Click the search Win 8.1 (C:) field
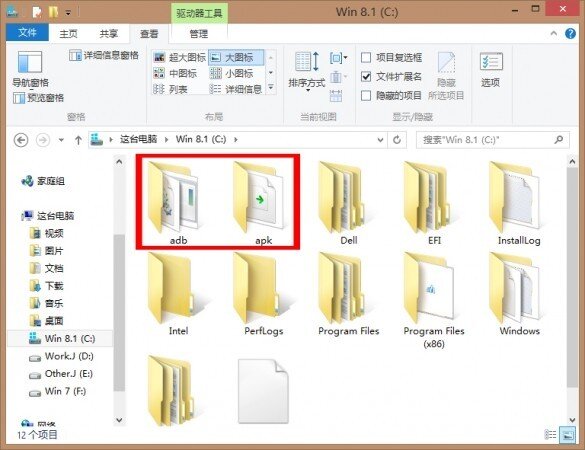Screen dimensions: 585x450 [492, 140]
